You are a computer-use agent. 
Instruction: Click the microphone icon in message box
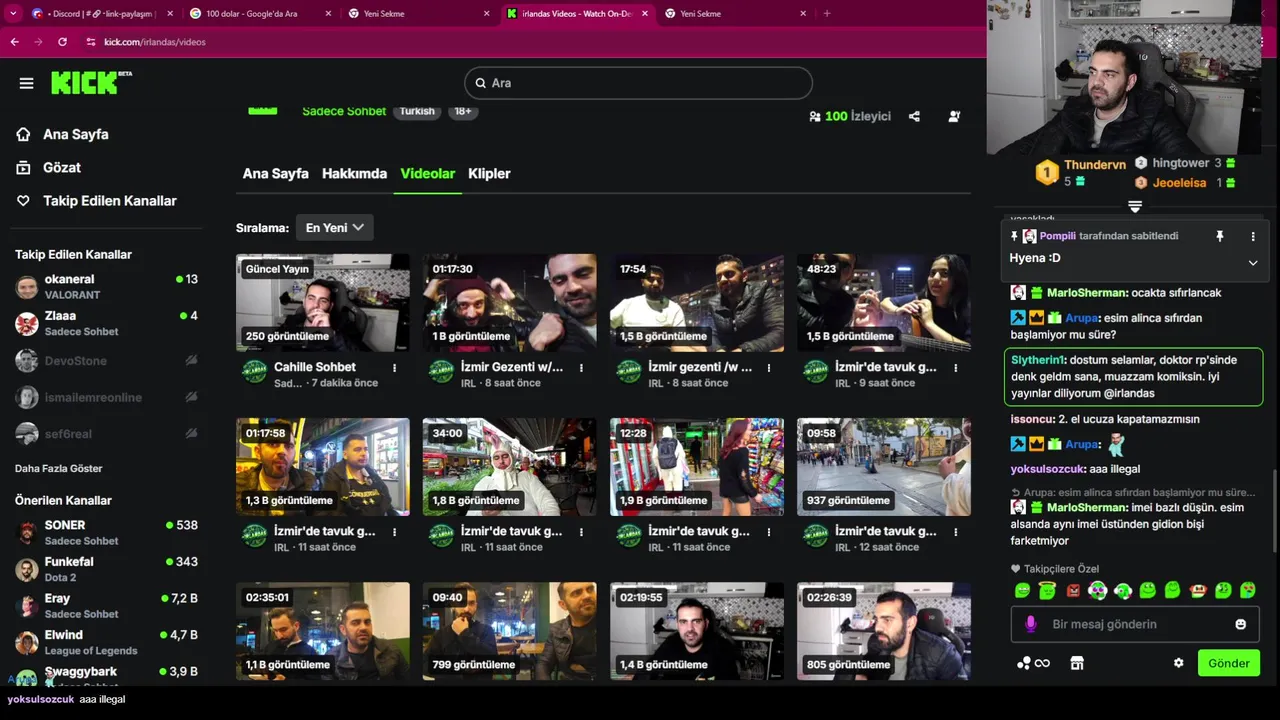pos(1031,624)
